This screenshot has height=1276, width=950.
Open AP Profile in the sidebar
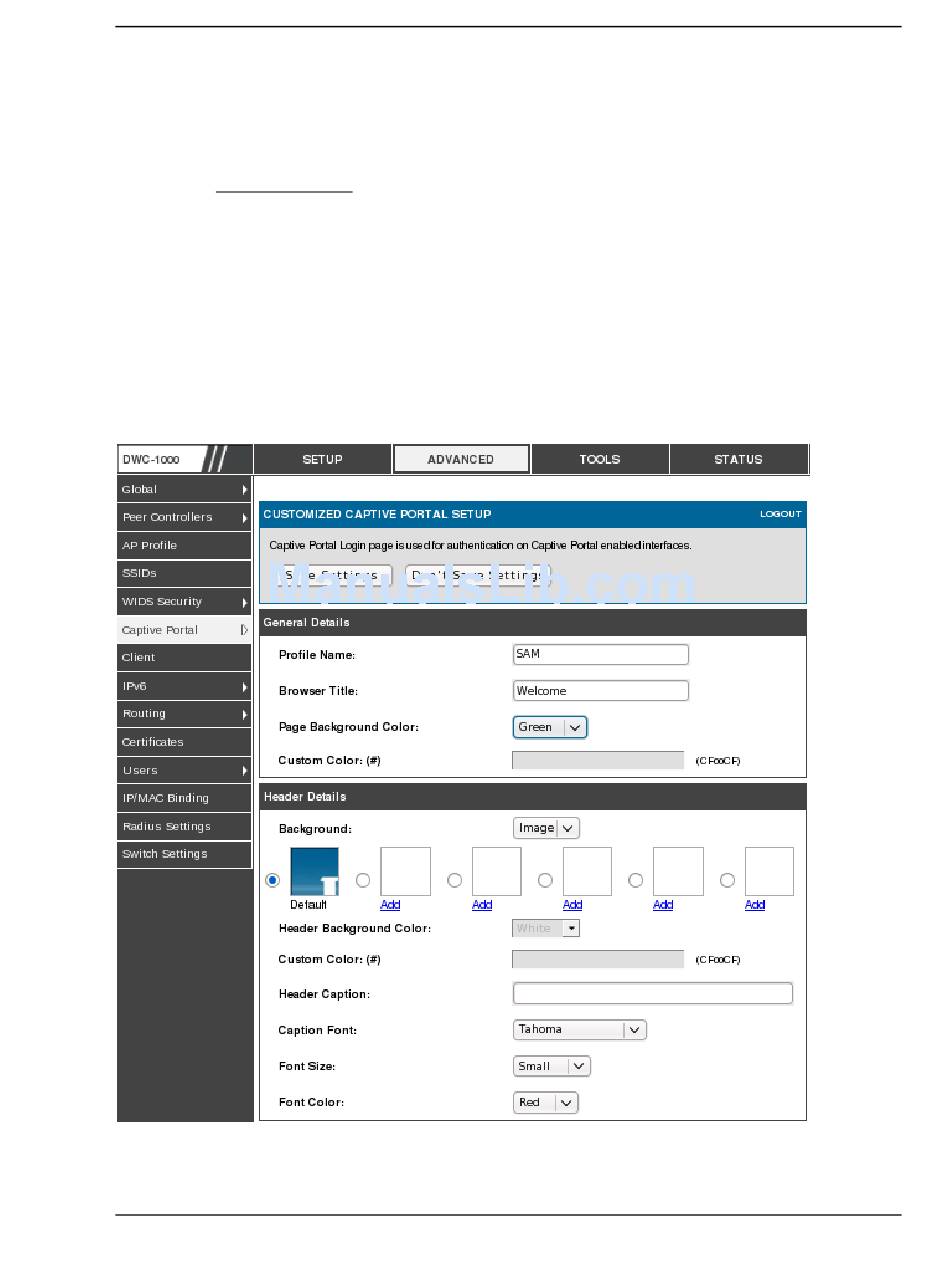184,545
